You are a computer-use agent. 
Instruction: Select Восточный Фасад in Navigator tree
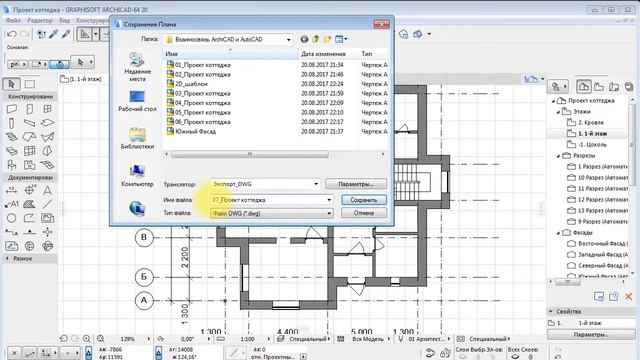pyautogui.click(x=597, y=244)
